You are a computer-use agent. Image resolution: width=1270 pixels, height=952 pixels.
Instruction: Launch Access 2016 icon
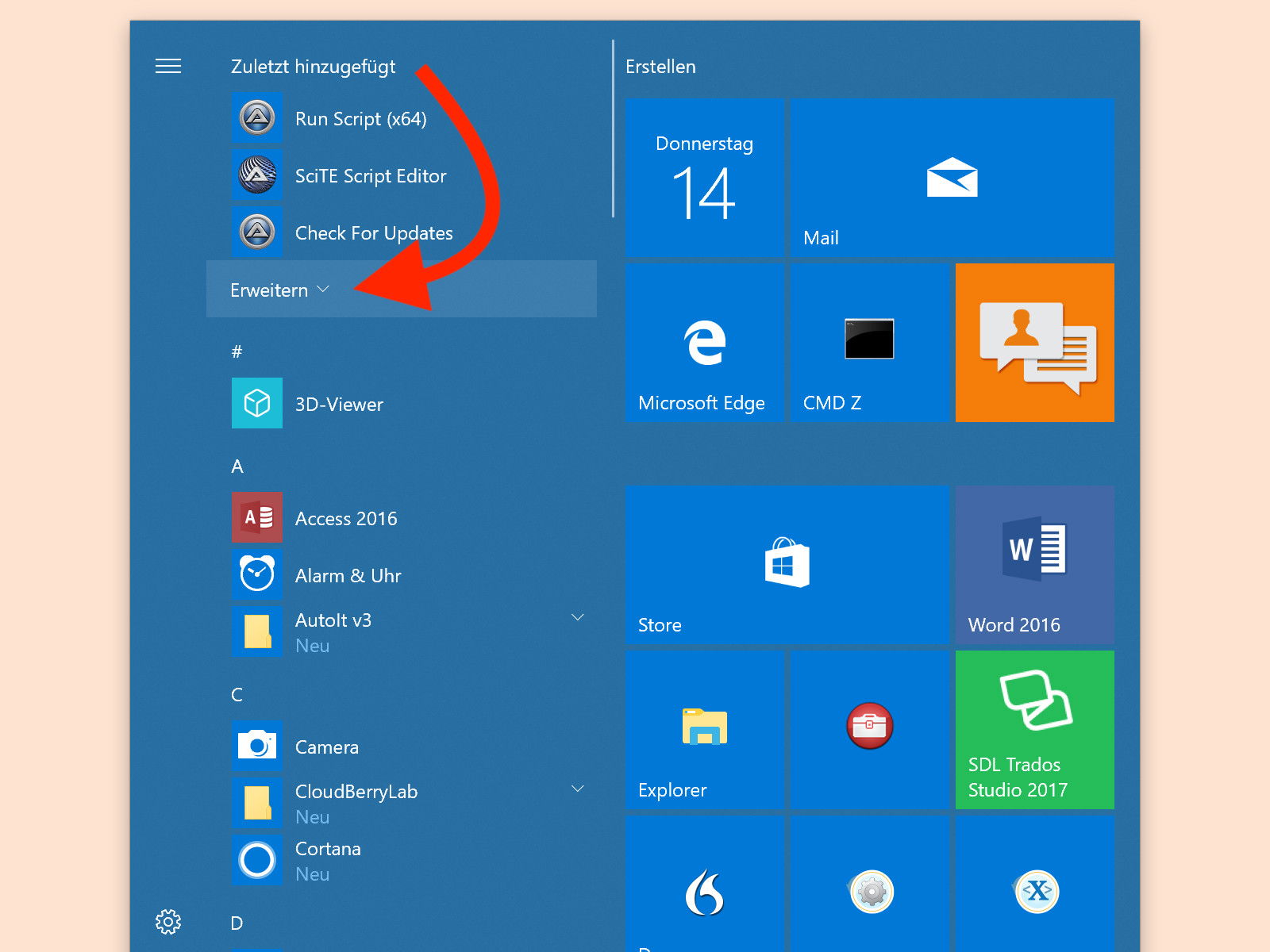(257, 517)
